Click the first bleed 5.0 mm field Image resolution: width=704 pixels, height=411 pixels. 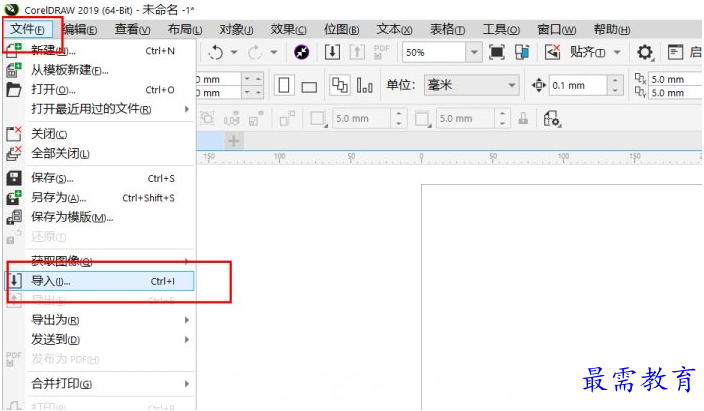[x=361, y=119]
